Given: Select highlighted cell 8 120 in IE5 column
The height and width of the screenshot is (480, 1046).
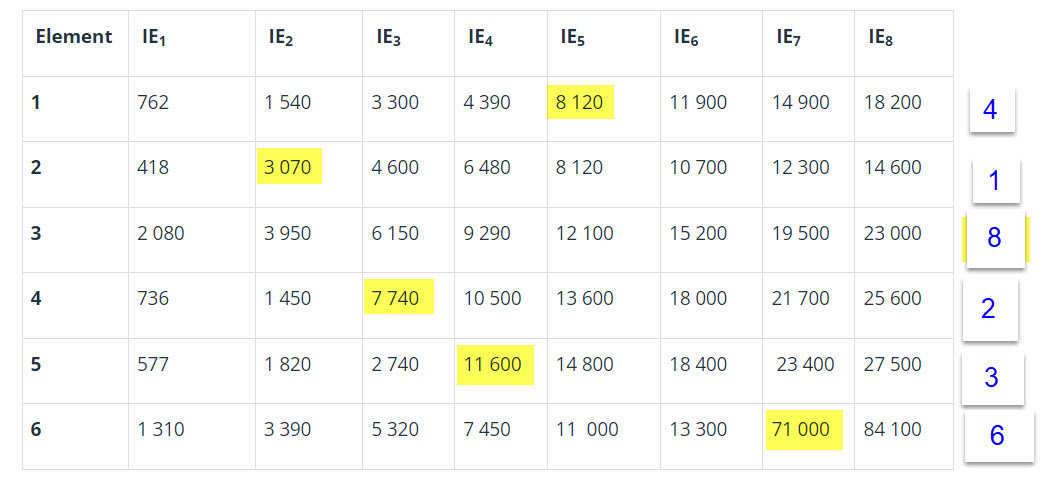Looking at the screenshot, I should [580, 102].
